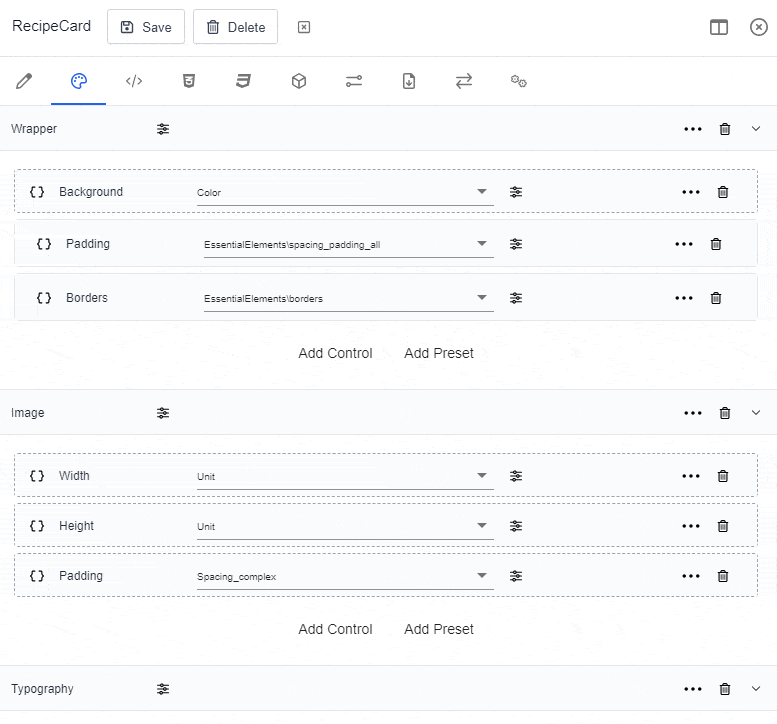Open Borders settings sliders icon
Screen dimensions: 777x724
tap(516, 298)
